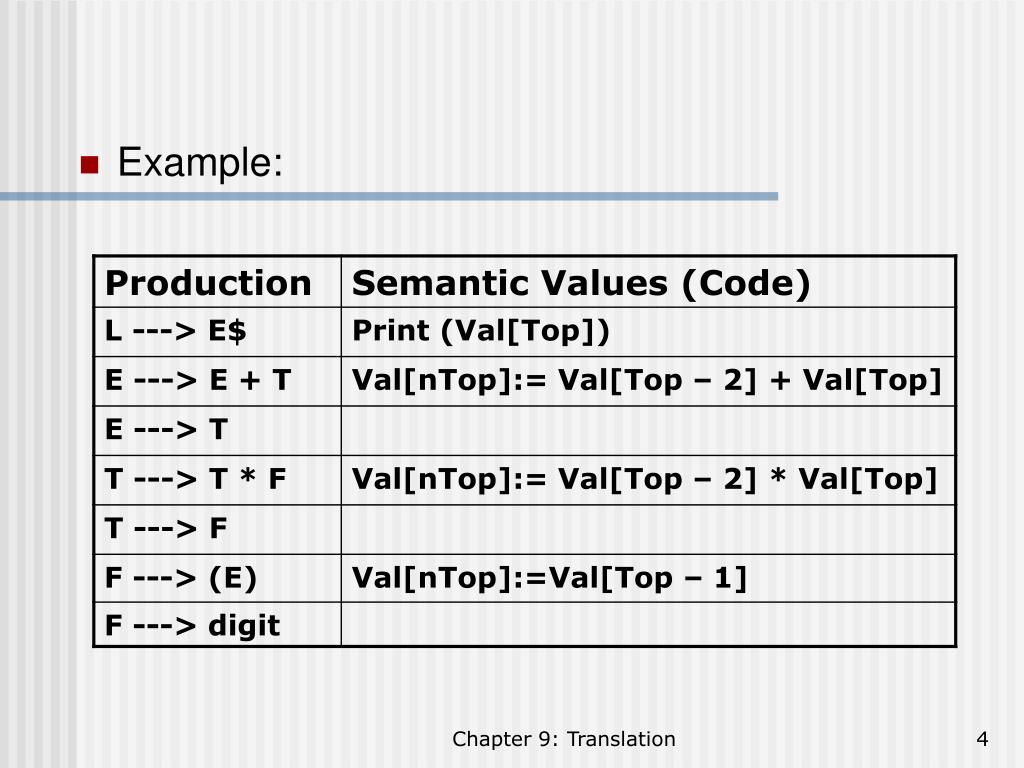1024x768 pixels.
Task: Select the "Semantic Values (Code)" header cell
Action: (x=580, y=284)
